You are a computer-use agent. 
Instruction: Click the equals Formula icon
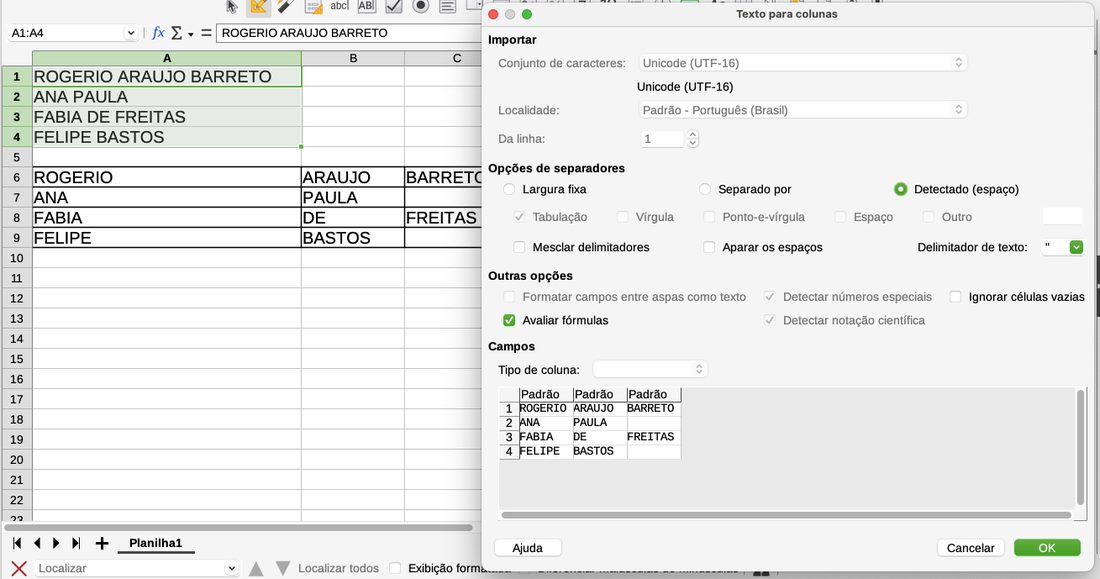[x=206, y=32]
